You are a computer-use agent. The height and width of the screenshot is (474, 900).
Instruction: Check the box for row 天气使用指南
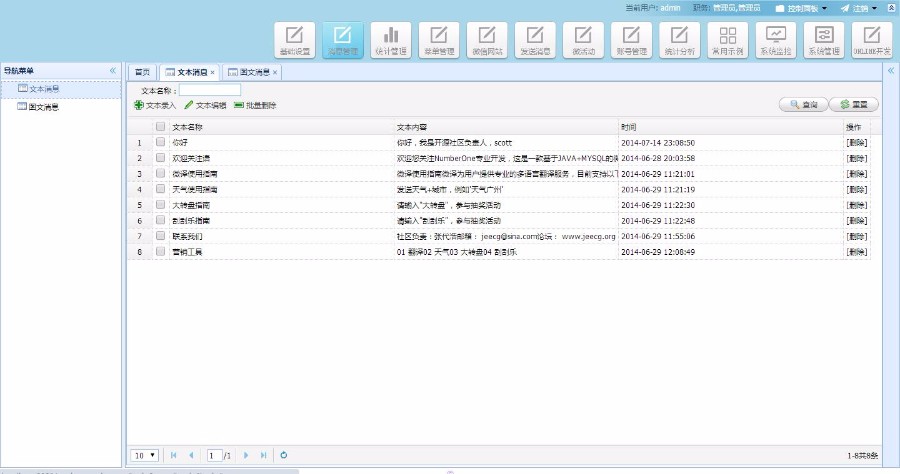coord(160,188)
